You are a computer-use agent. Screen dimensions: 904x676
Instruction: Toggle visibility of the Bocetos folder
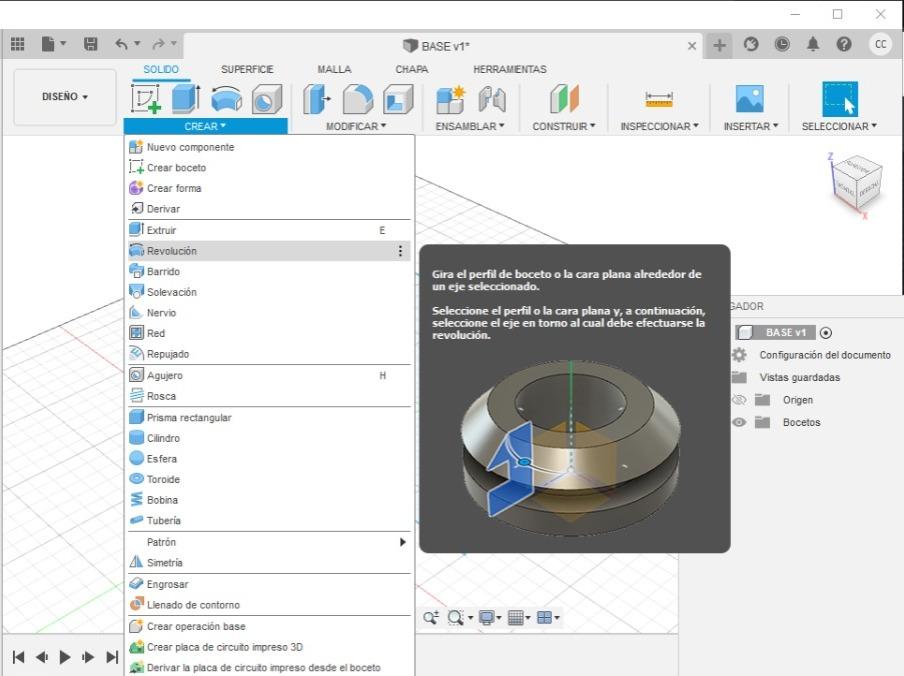[739, 422]
